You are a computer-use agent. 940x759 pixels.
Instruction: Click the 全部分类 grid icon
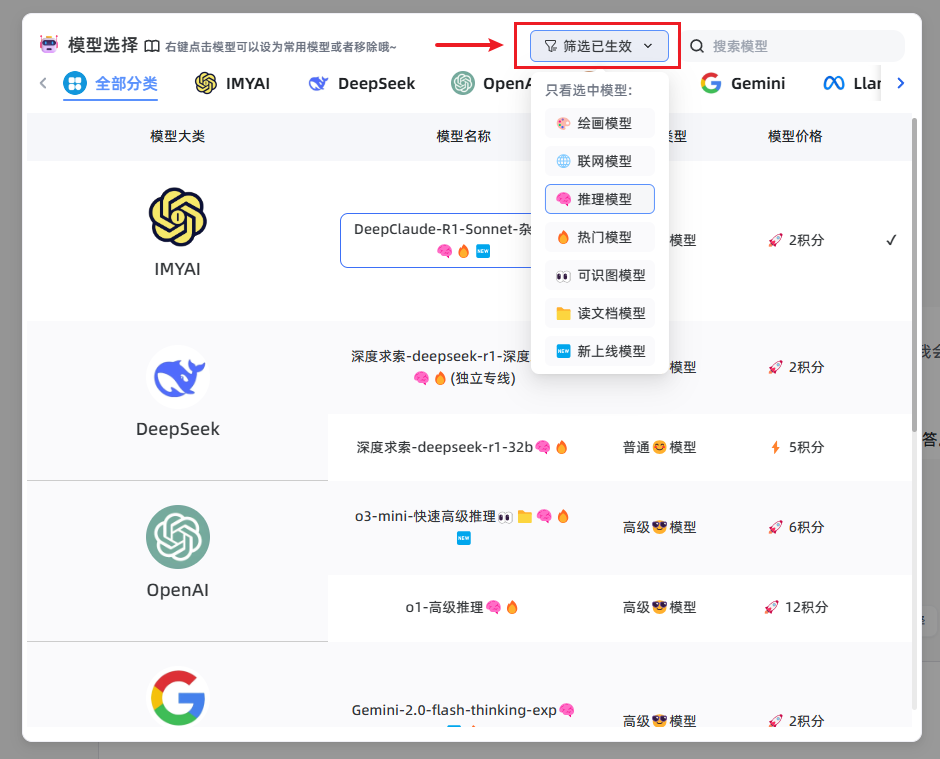click(x=75, y=83)
